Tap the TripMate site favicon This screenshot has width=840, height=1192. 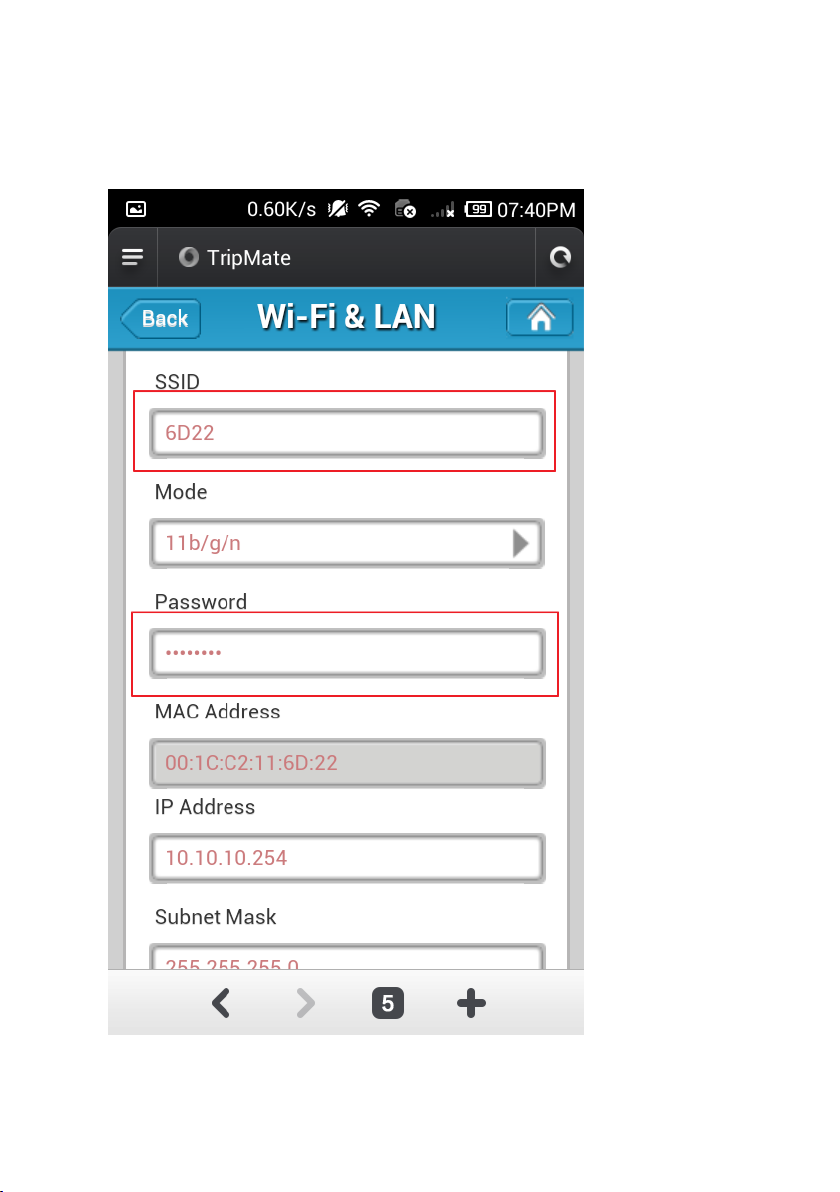pos(189,257)
